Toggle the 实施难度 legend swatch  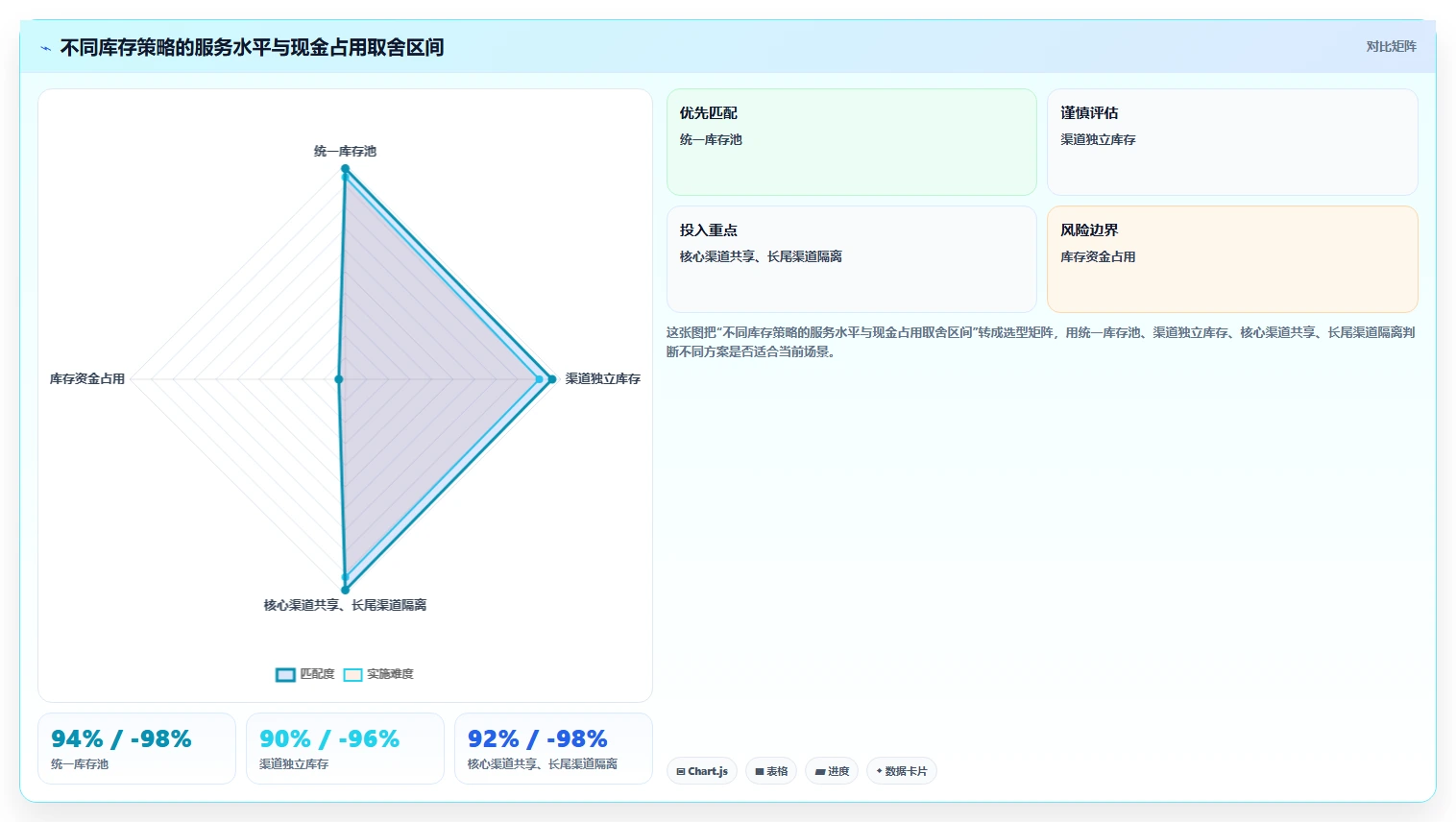[352, 674]
